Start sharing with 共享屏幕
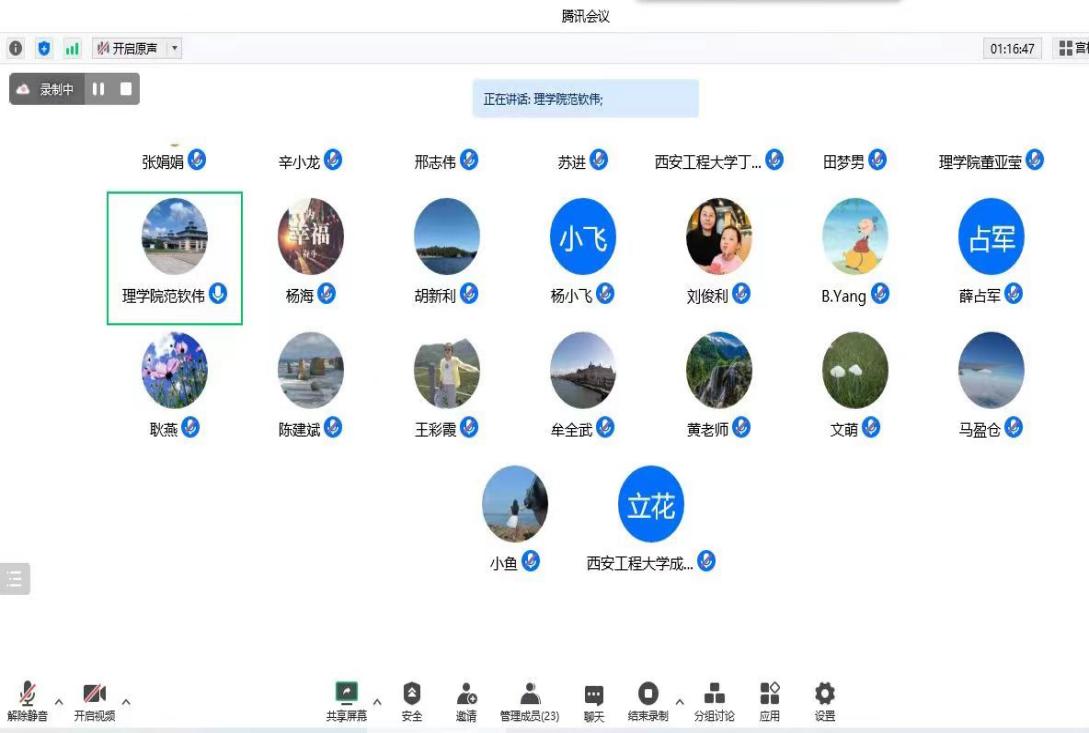 (346, 700)
